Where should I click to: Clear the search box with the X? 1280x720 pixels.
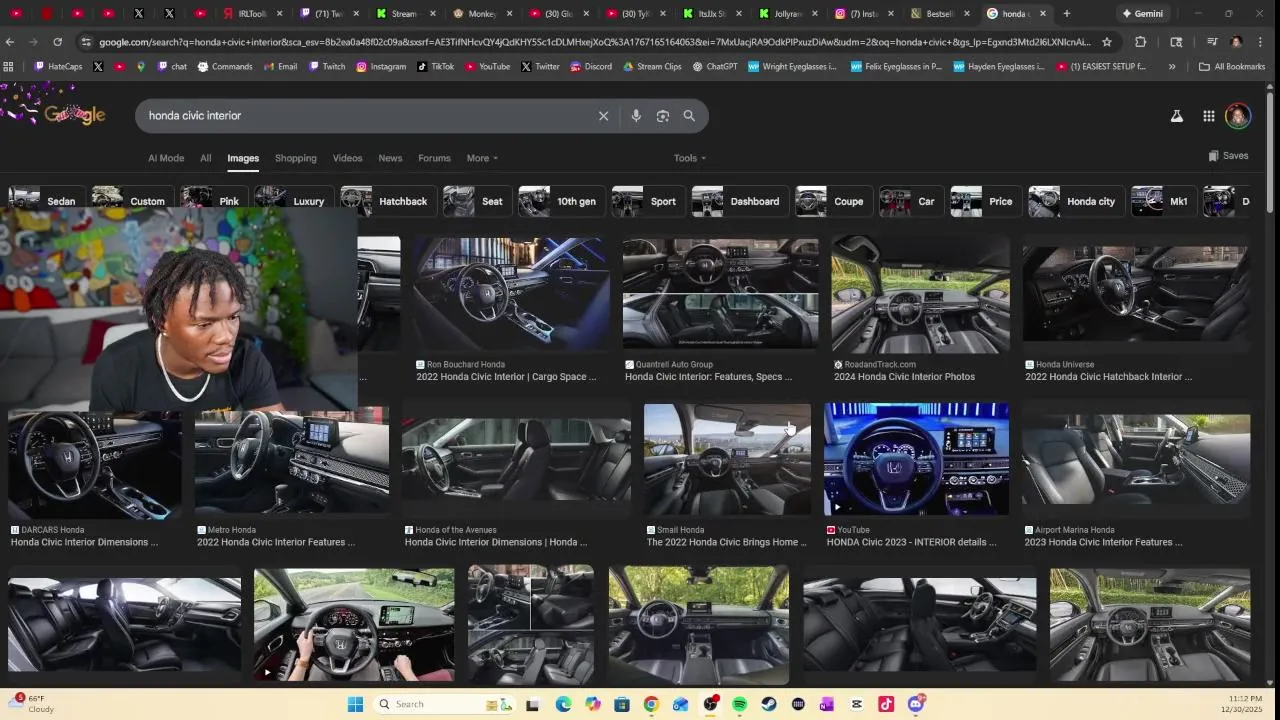tap(603, 116)
